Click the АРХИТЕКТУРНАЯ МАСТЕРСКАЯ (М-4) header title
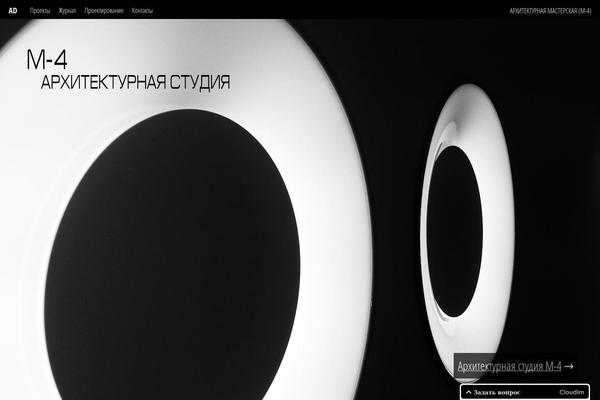The height and width of the screenshot is (400, 600). coord(549,9)
